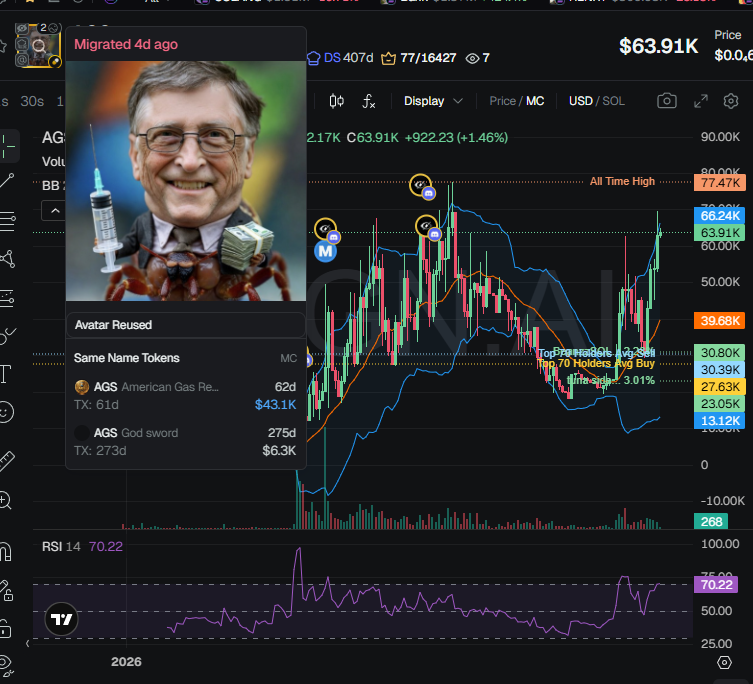This screenshot has height=684, width=753.
Task: Select the brush drawing tool
Action: (x=7, y=335)
